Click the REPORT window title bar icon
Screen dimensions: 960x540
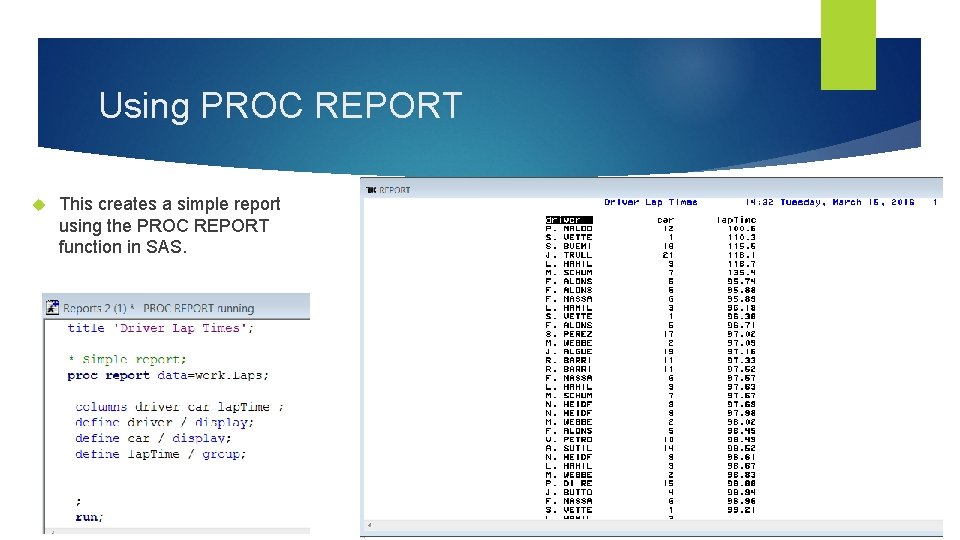click(370, 190)
